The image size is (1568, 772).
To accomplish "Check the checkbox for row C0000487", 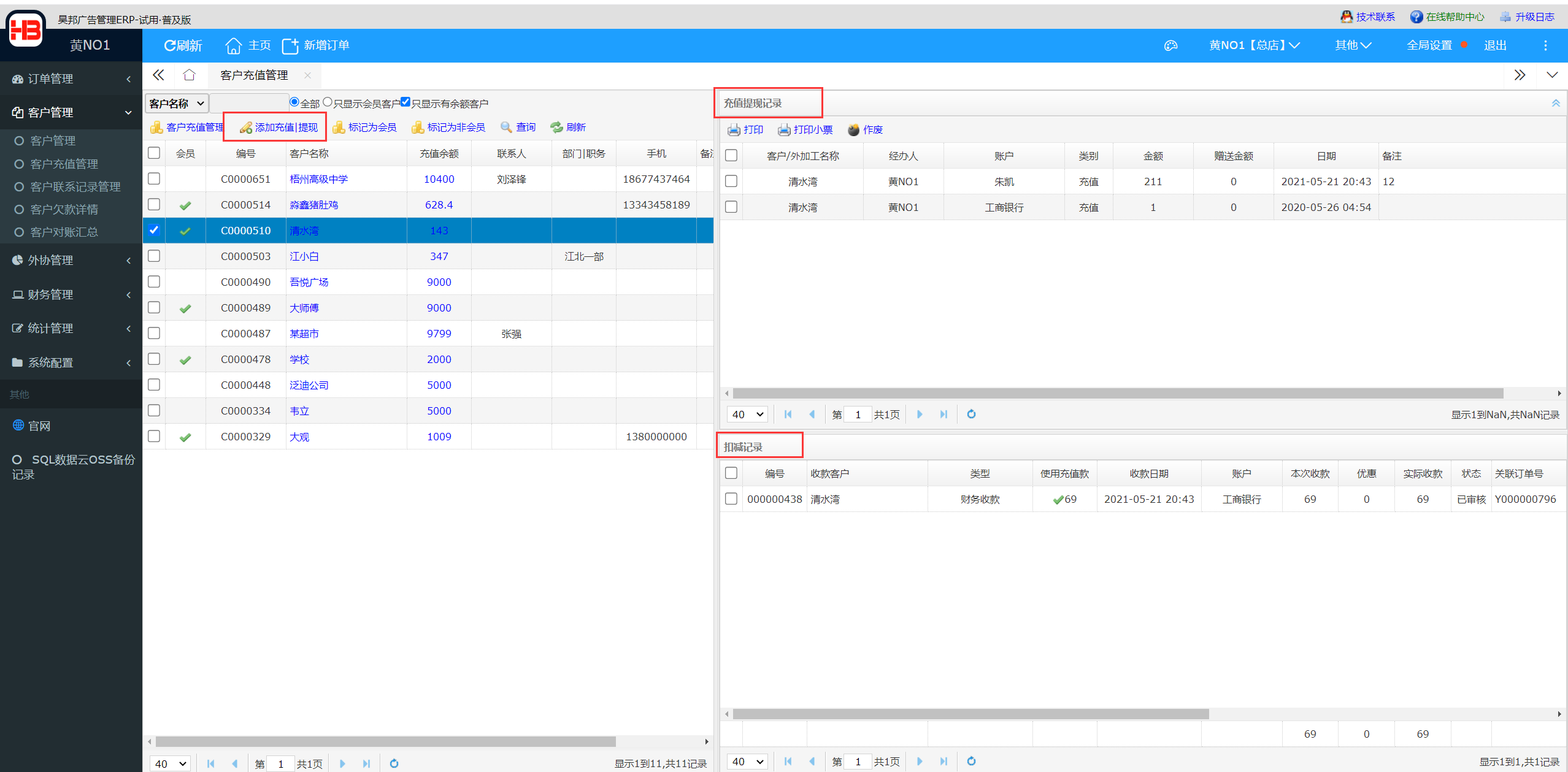I will click(x=154, y=333).
